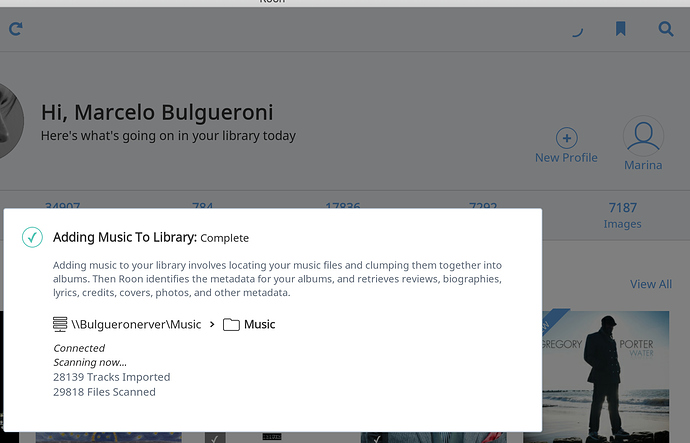Open the 17836 library stat
690x443 pixels.
tap(343, 205)
